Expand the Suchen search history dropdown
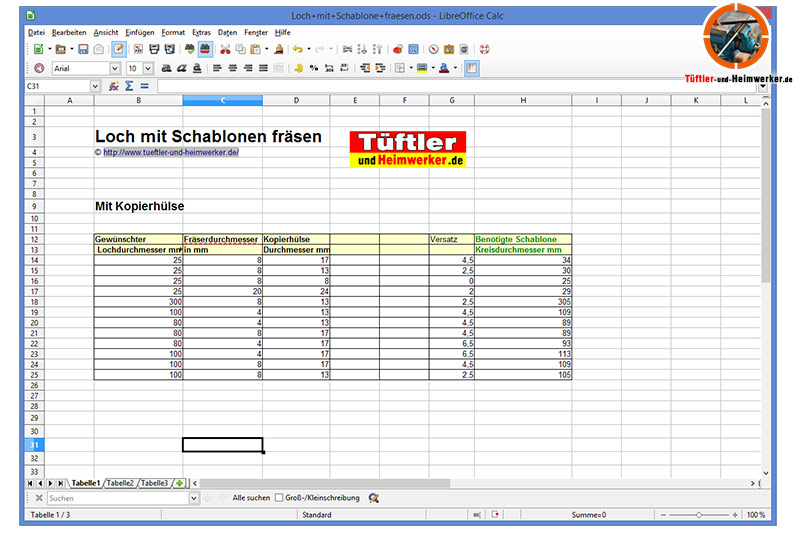This screenshot has height=534, width=800. [x=194, y=498]
